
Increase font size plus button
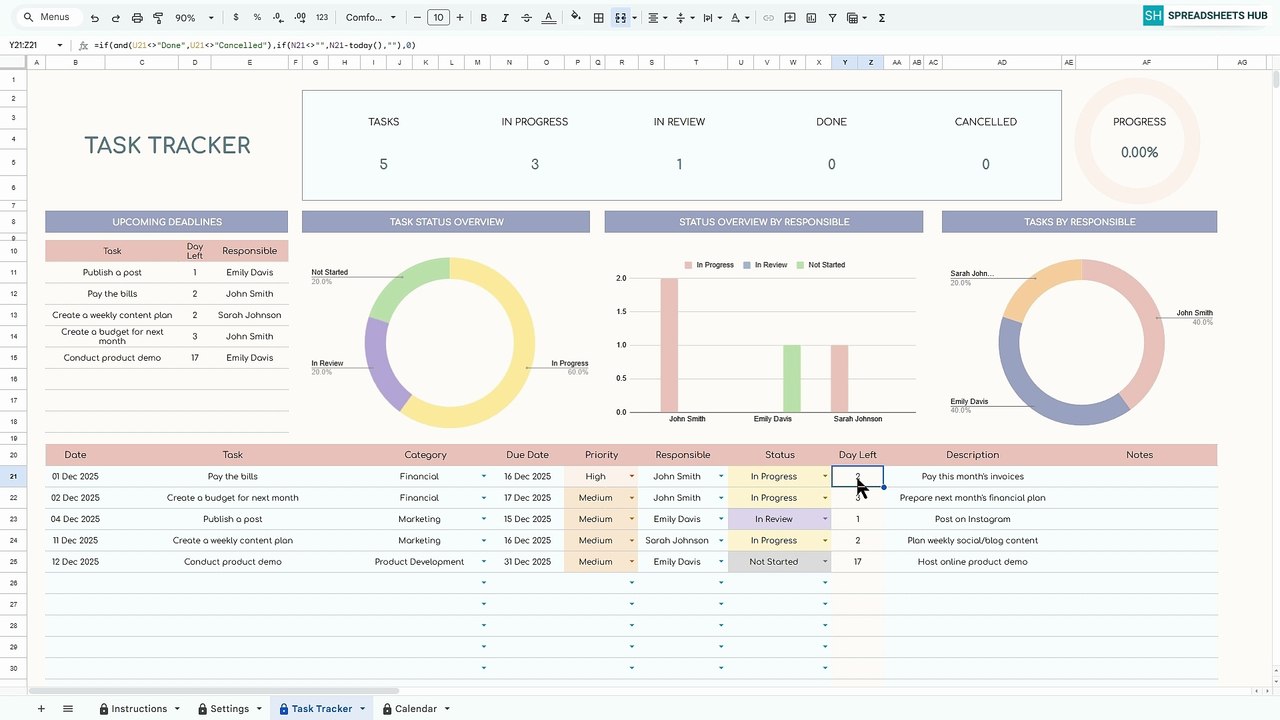tap(460, 18)
